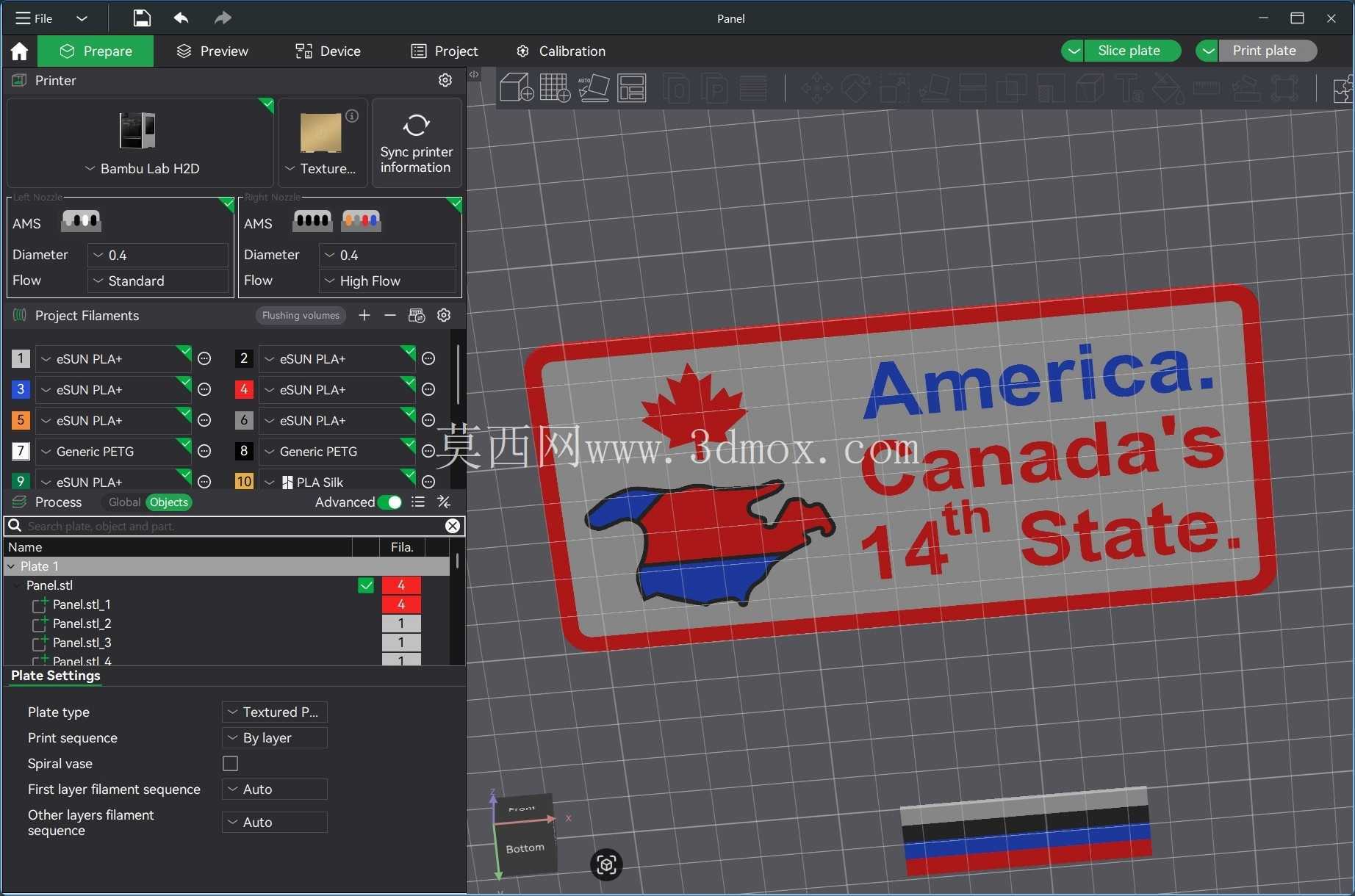Open filament 8 Generic PETG dropdown

point(336,452)
